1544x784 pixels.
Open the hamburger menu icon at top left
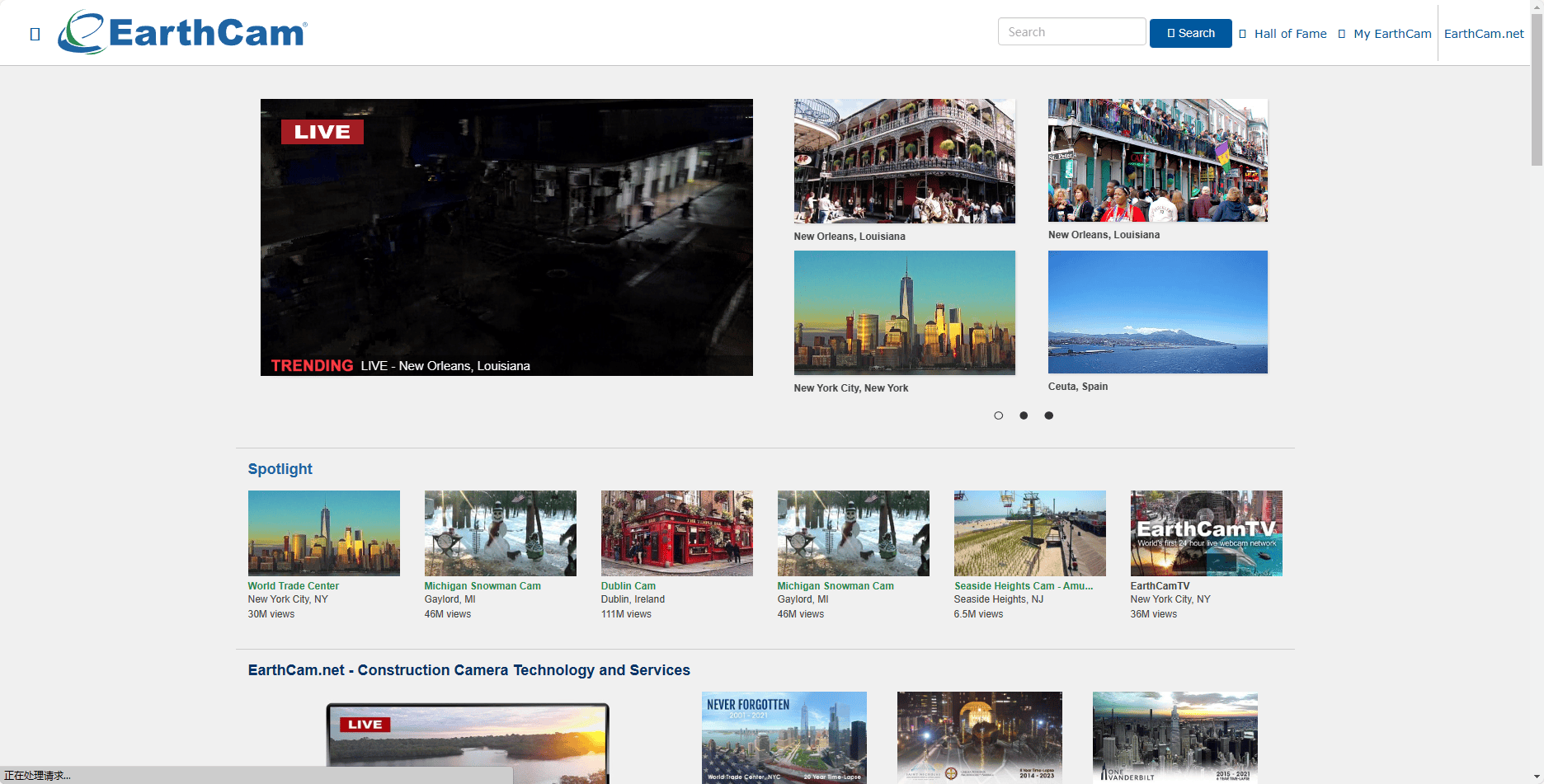coord(35,34)
